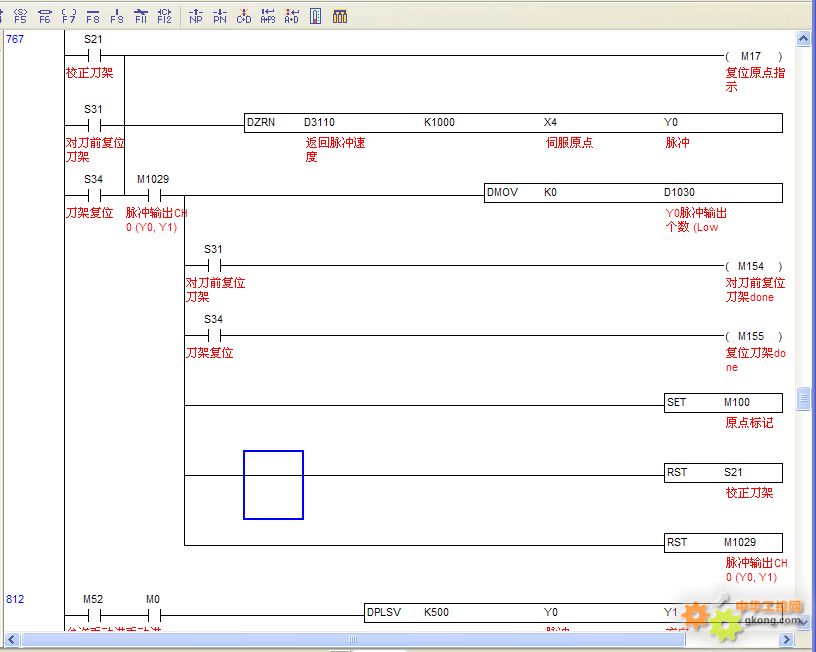Click the 返回脉冲速度 comment

335,150
